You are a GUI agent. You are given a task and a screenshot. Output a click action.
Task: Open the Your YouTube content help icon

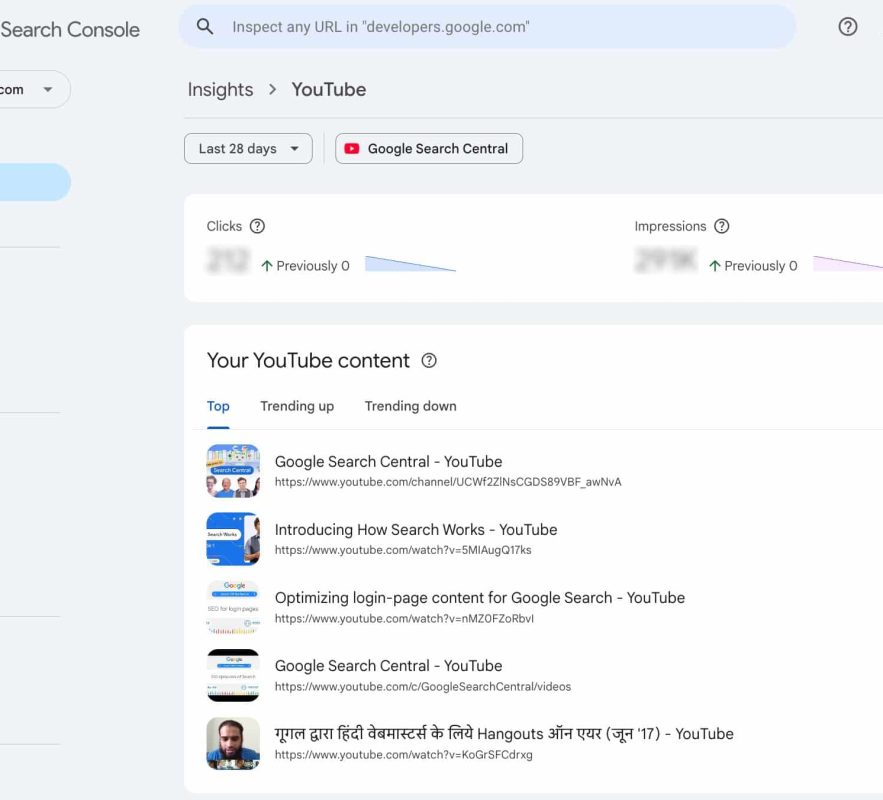[x=429, y=360]
